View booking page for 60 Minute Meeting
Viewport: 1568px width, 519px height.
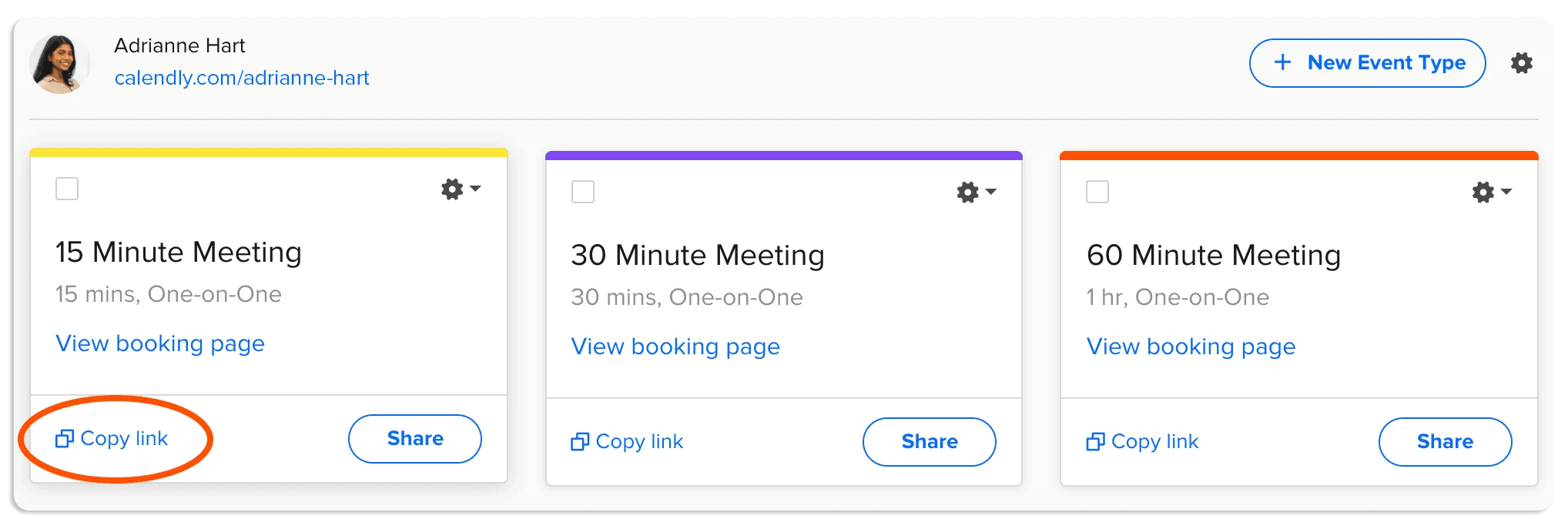1191,347
